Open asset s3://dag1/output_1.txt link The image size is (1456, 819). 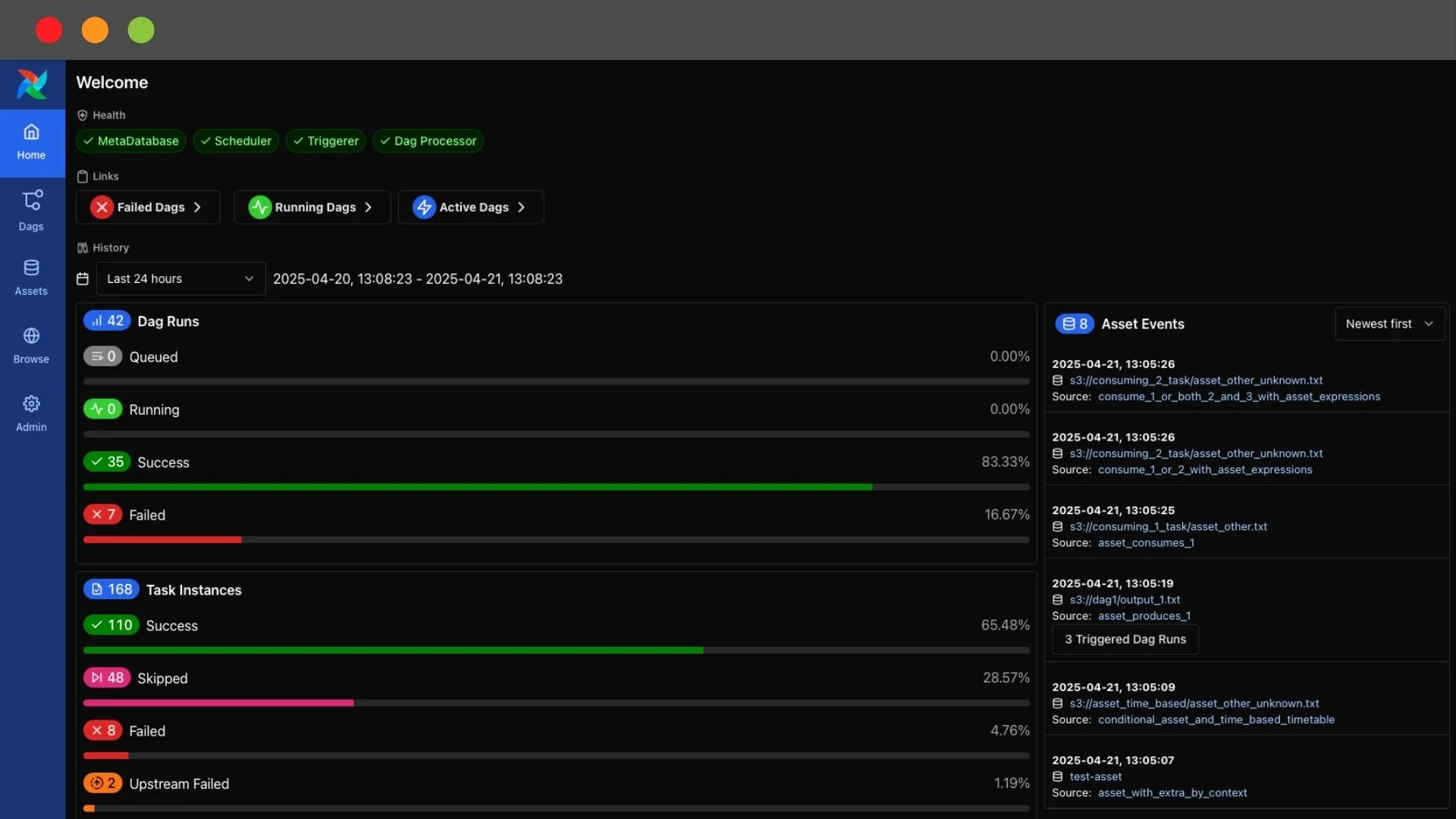pos(1125,600)
